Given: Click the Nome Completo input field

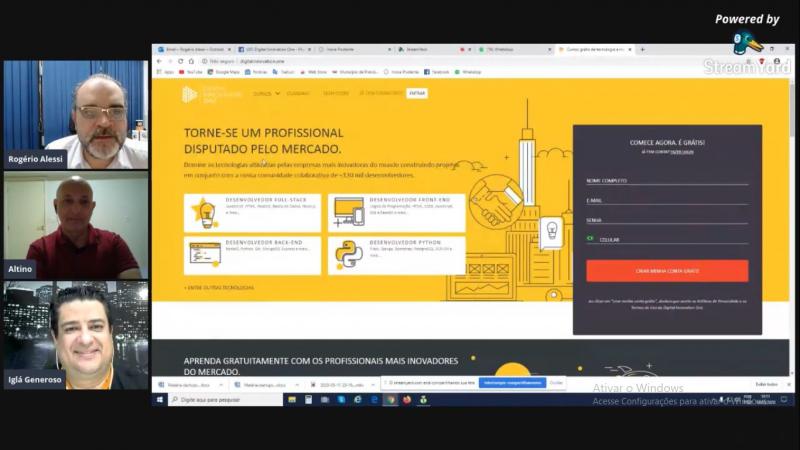Looking at the screenshot, I should pyautogui.click(x=667, y=181).
